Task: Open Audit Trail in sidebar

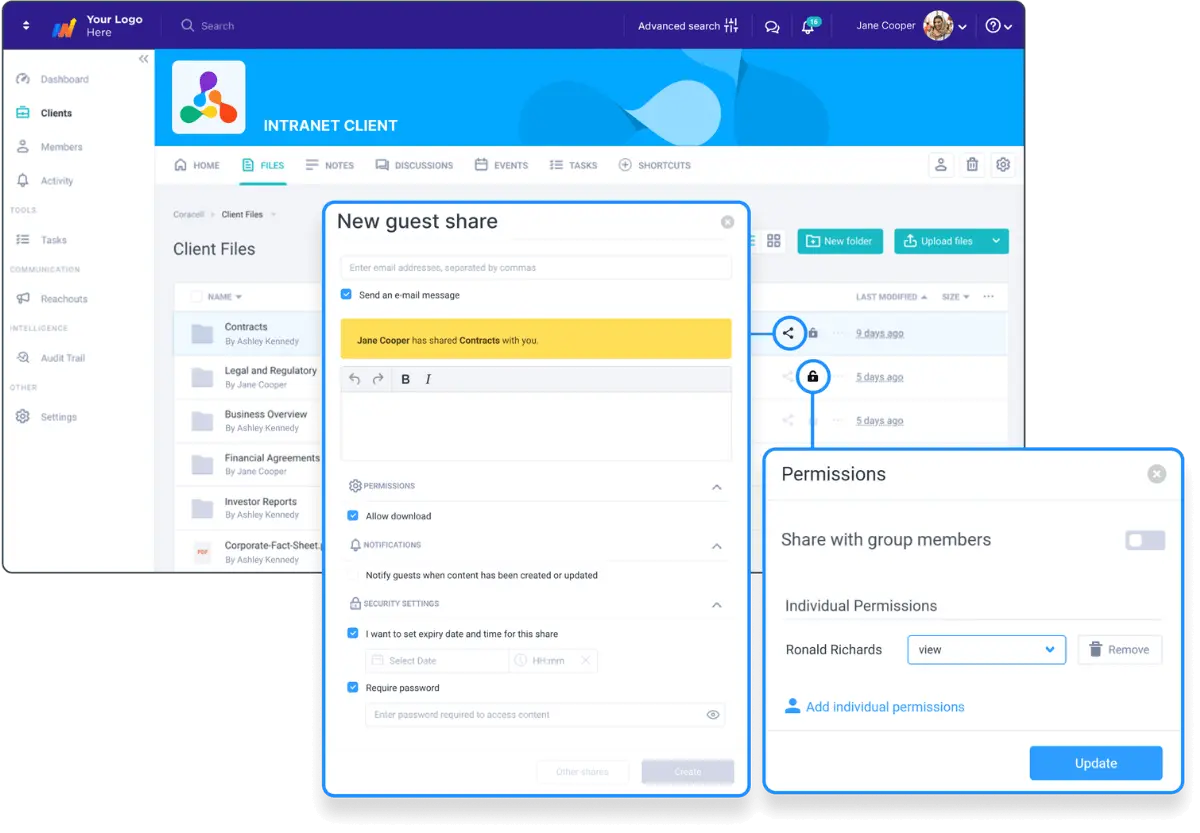Action: [x=50, y=358]
